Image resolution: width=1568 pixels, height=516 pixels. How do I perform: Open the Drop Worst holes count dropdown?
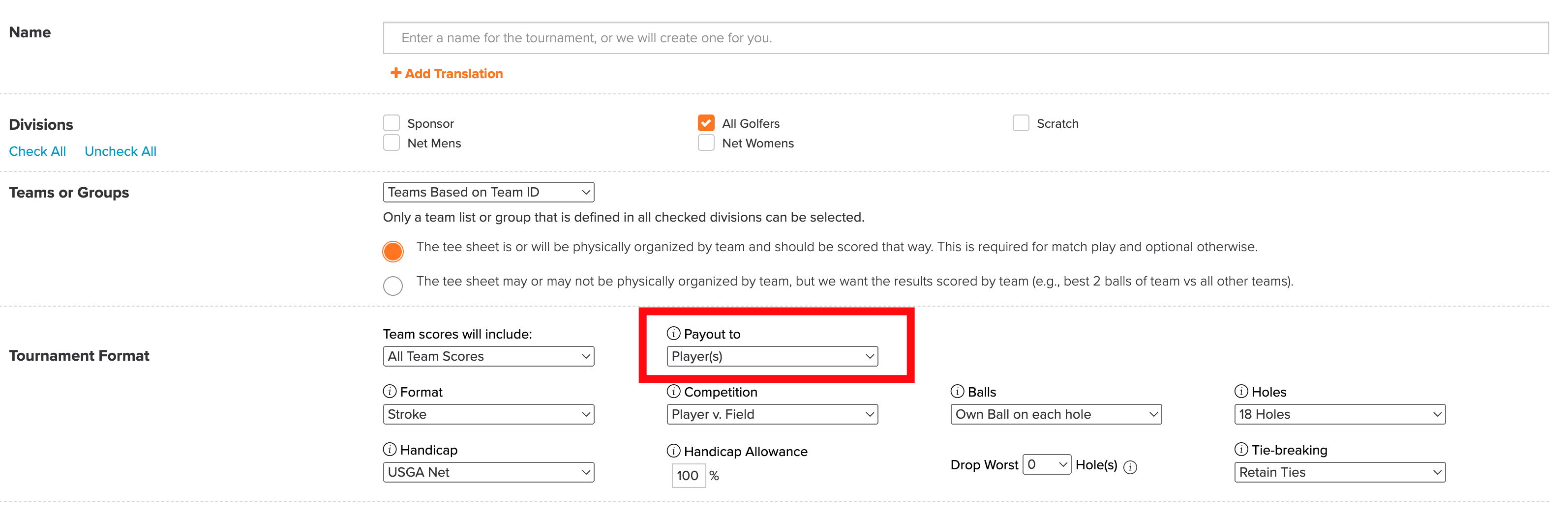click(1047, 464)
